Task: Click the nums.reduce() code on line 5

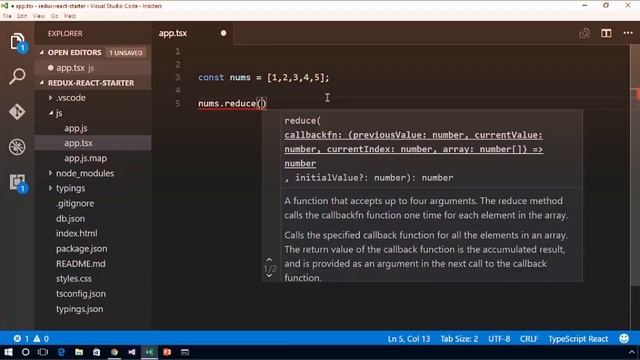Action: (x=232, y=103)
